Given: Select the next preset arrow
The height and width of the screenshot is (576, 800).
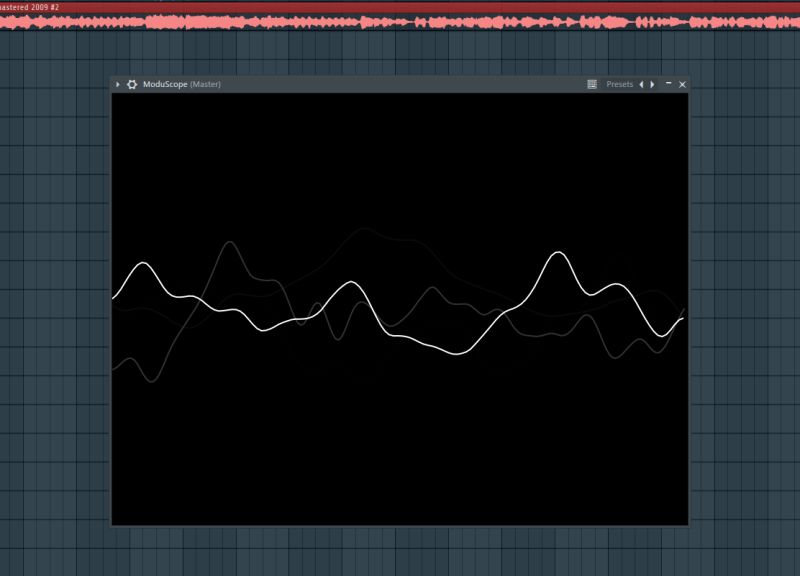Looking at the screenshot, I should (x=652, y=84).
